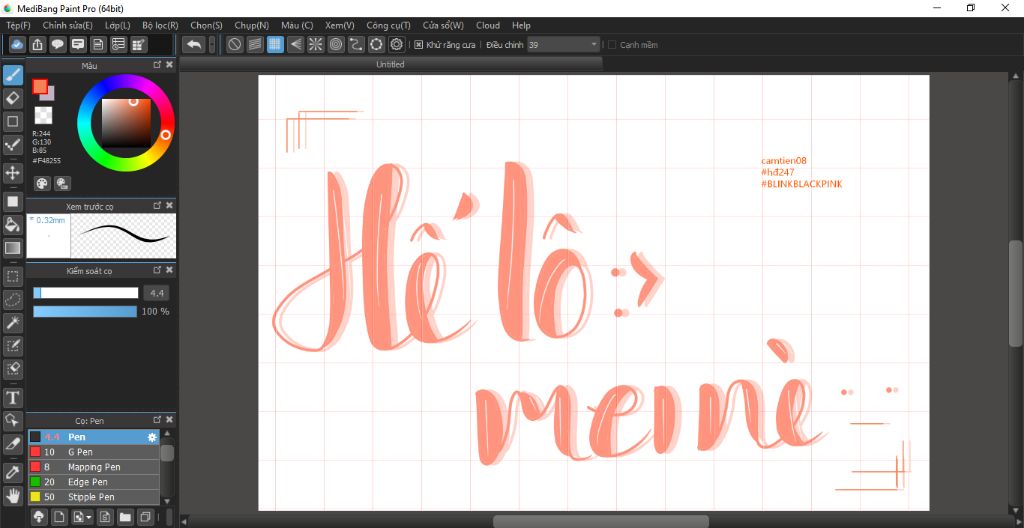This screenshot has width=1024, height=528.
Task: Enable vanishing point snap guide
Action: point(295,44)
